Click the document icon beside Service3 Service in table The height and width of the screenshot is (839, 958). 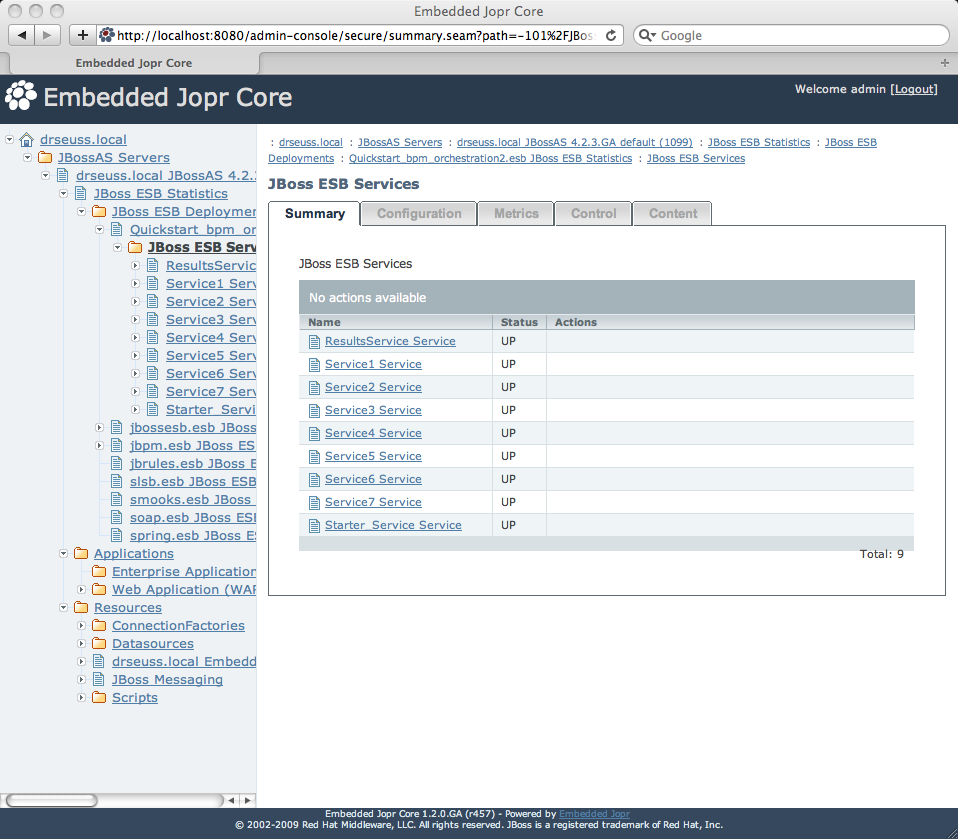tap(314, 411)
